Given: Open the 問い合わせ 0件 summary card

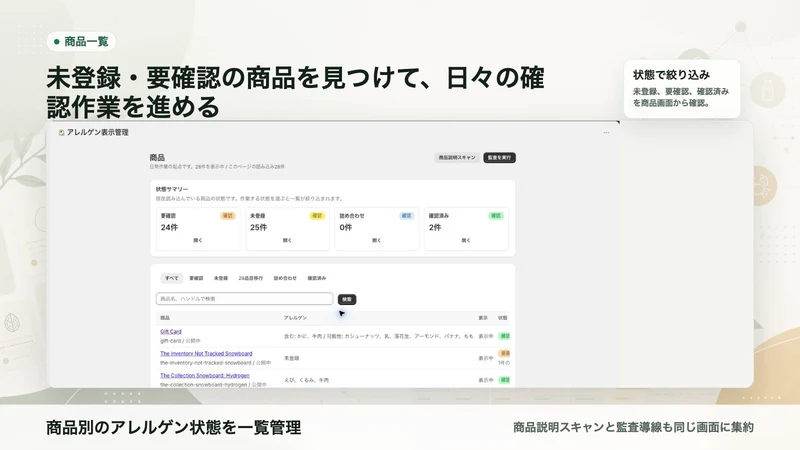Looking at the screenshot, I should pyautogui.click(x=377, y=229).
